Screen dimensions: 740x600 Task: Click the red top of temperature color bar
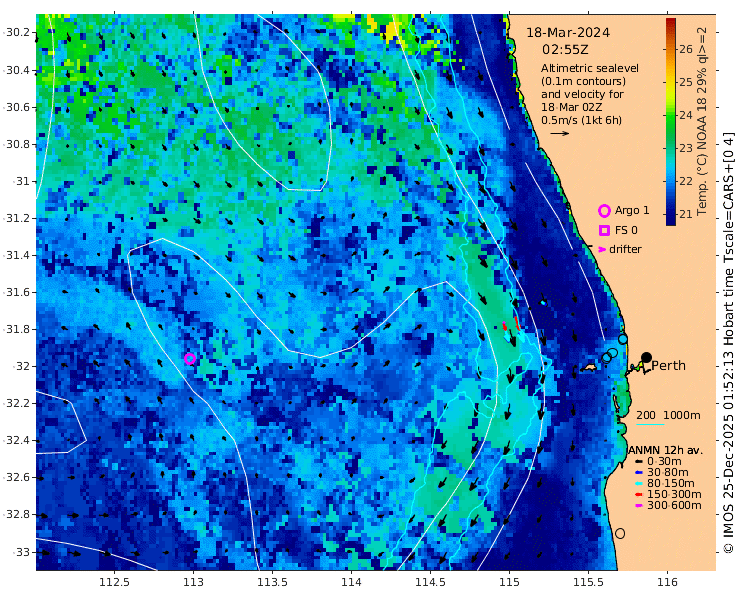click(x=671, y=21)
